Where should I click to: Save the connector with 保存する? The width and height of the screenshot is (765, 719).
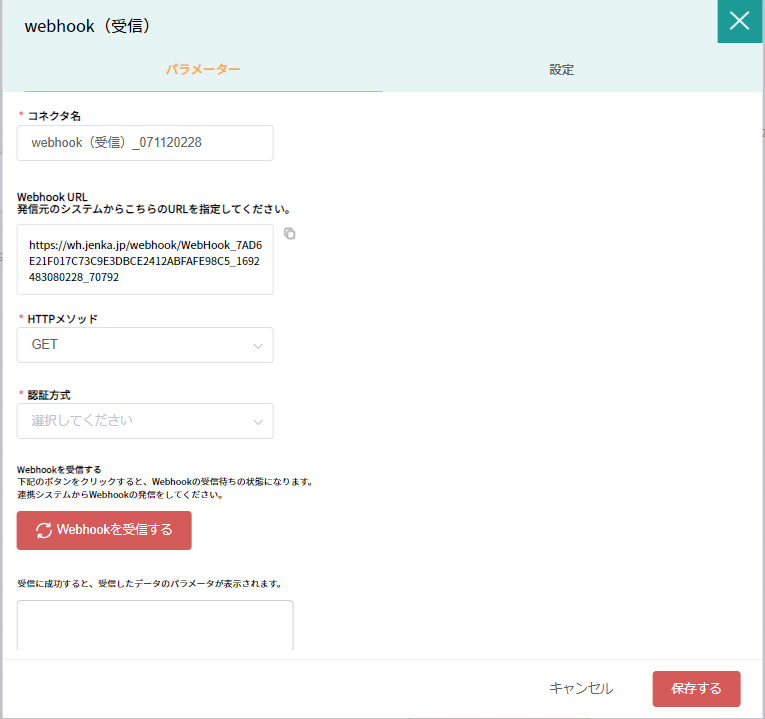point(696,689)
